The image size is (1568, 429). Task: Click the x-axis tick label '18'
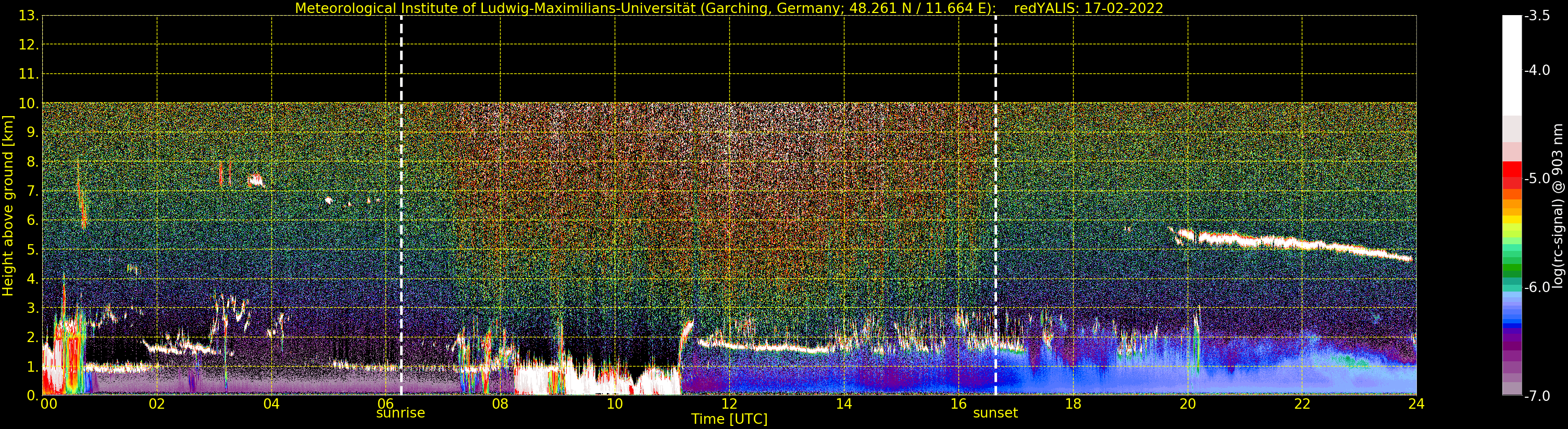pyautogui.click(x=1073, y=404)
